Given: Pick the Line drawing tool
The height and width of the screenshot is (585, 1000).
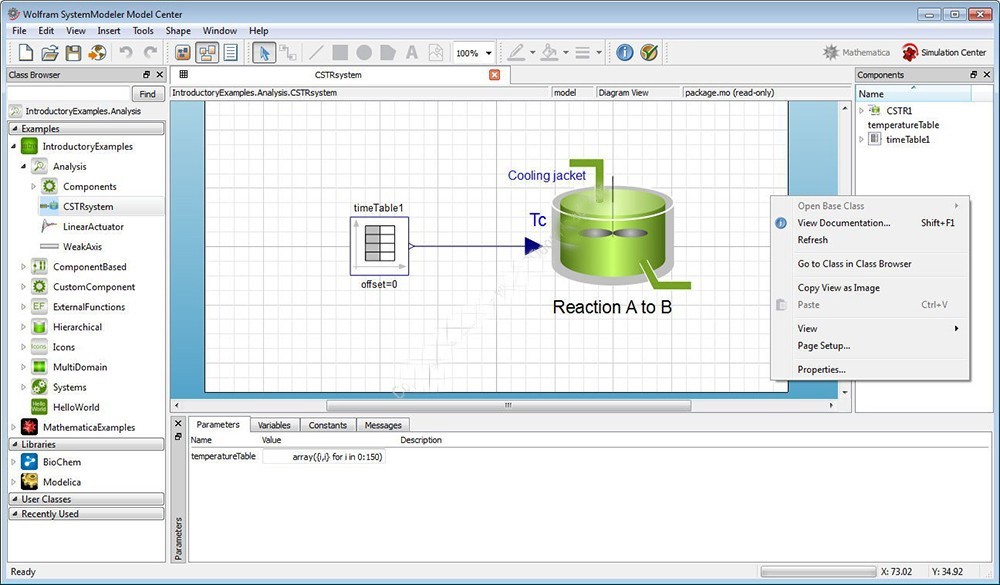Looking at the screenshot, I should [x=316, y=52].
